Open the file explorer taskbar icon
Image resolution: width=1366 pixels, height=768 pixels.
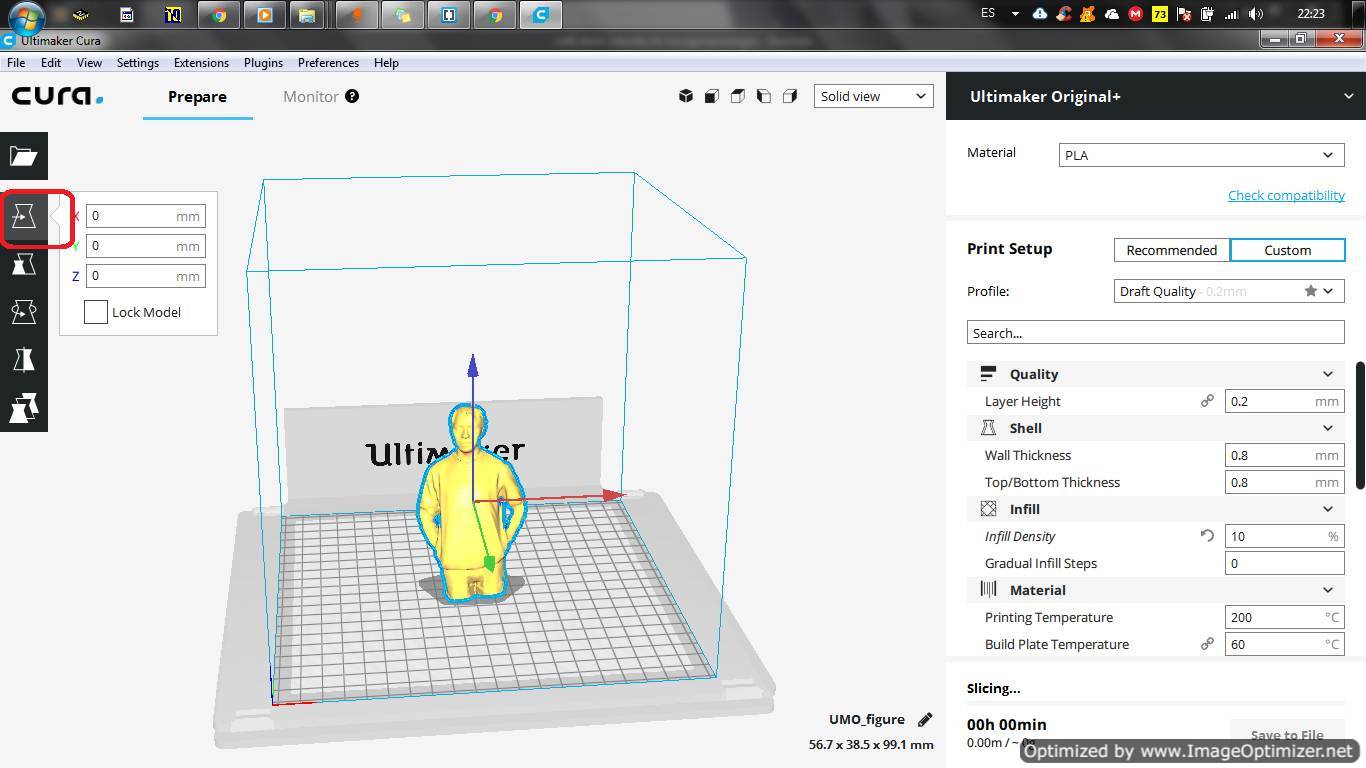307,15
